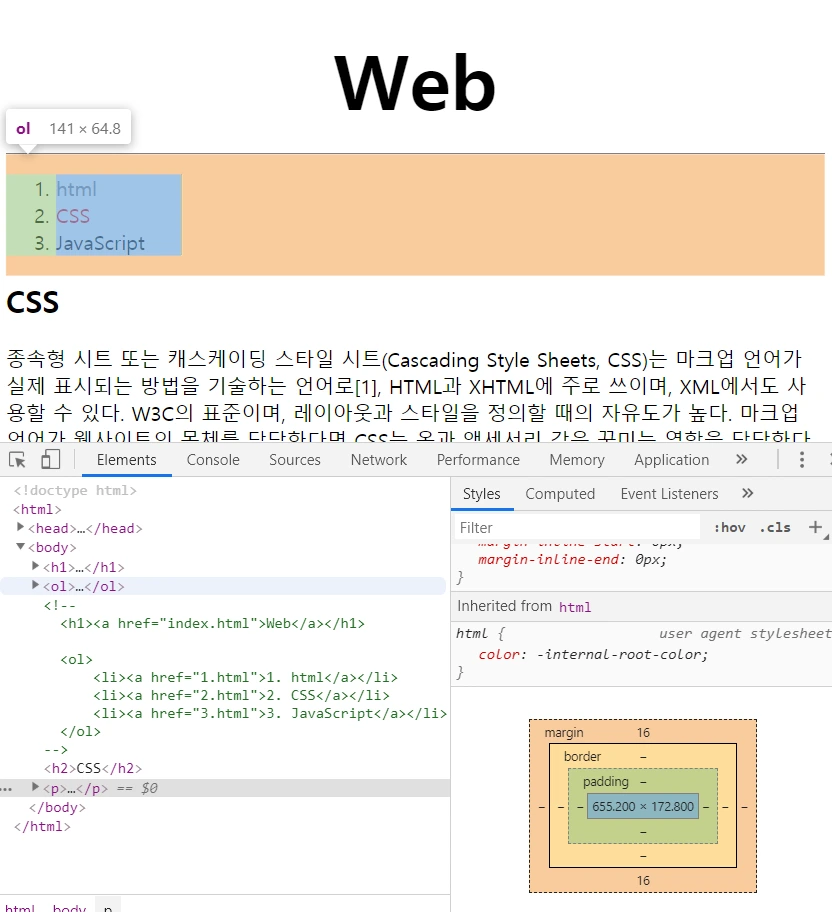Image resolution: width=832 pixels, height=912 pixels.
Task: Click the padding region of box model
Action: pos(606,782)
